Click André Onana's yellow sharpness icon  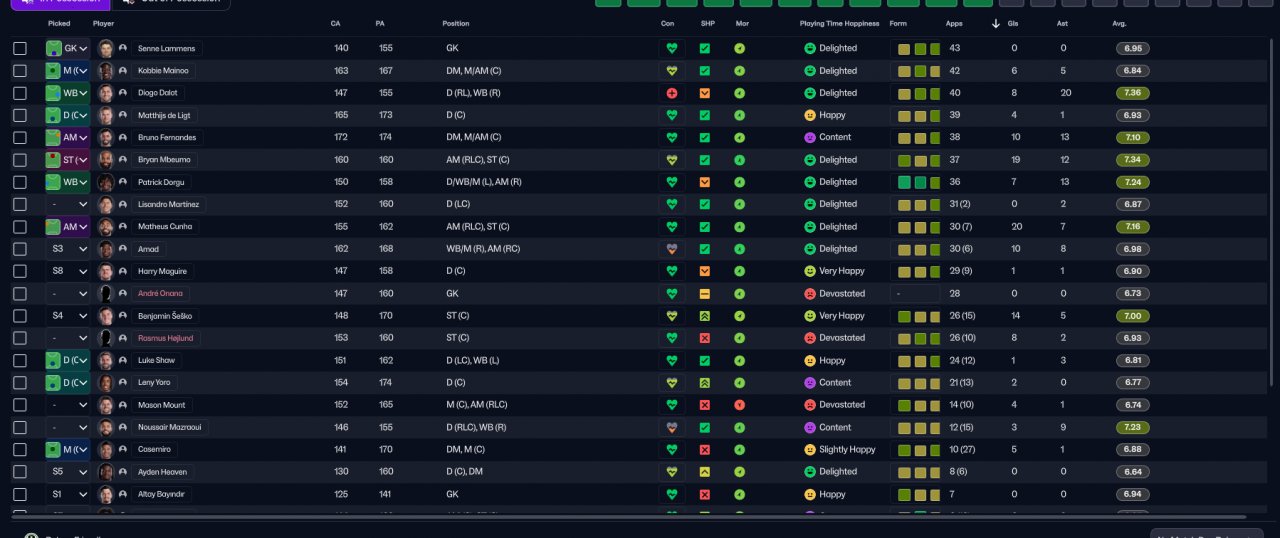pyautogui.click(x=705, y=294)
